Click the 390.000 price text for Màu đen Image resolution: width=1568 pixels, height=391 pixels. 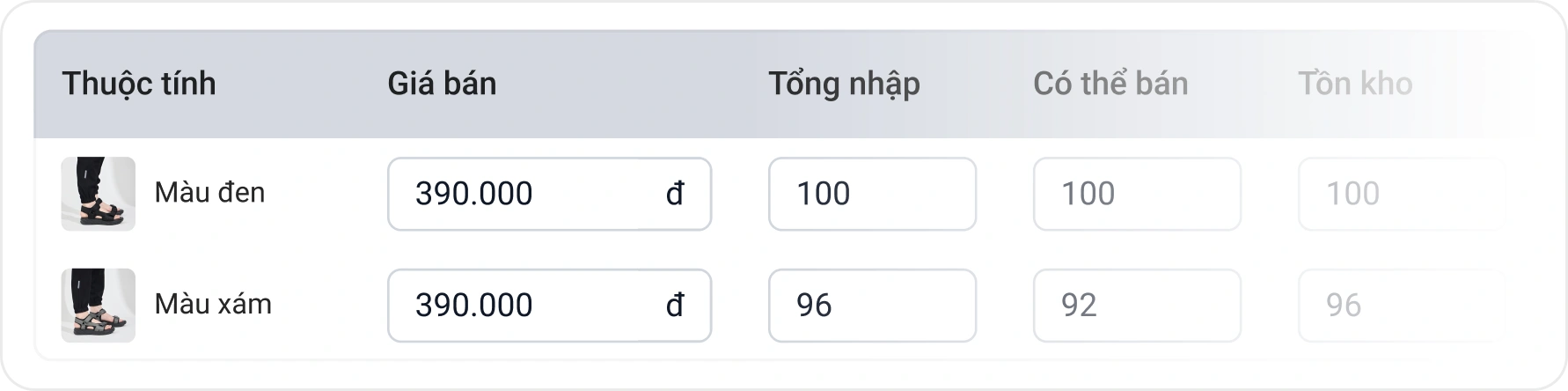pos(473,194)
